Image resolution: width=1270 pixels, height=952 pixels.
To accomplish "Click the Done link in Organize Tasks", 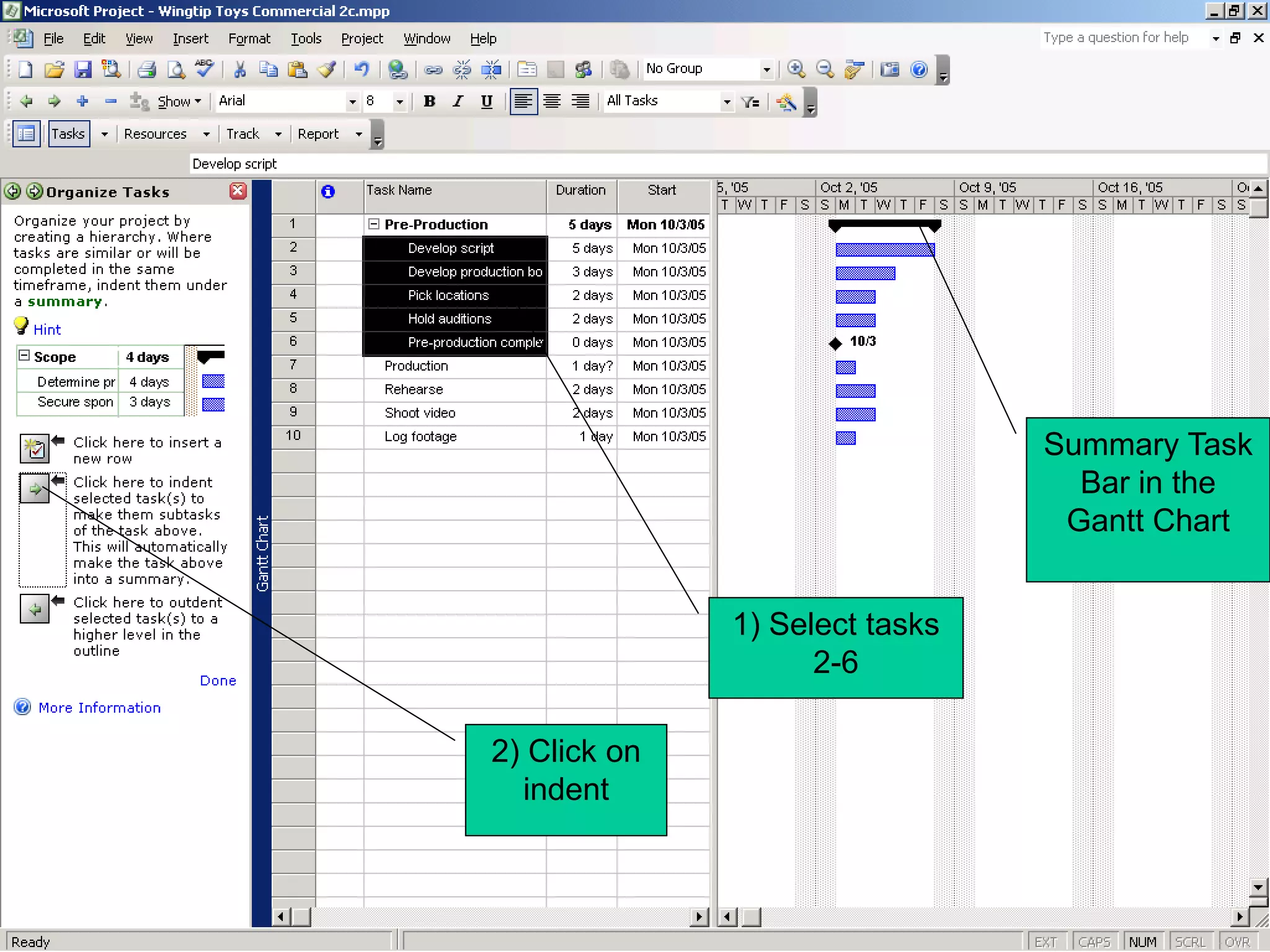I will point(218,681).
